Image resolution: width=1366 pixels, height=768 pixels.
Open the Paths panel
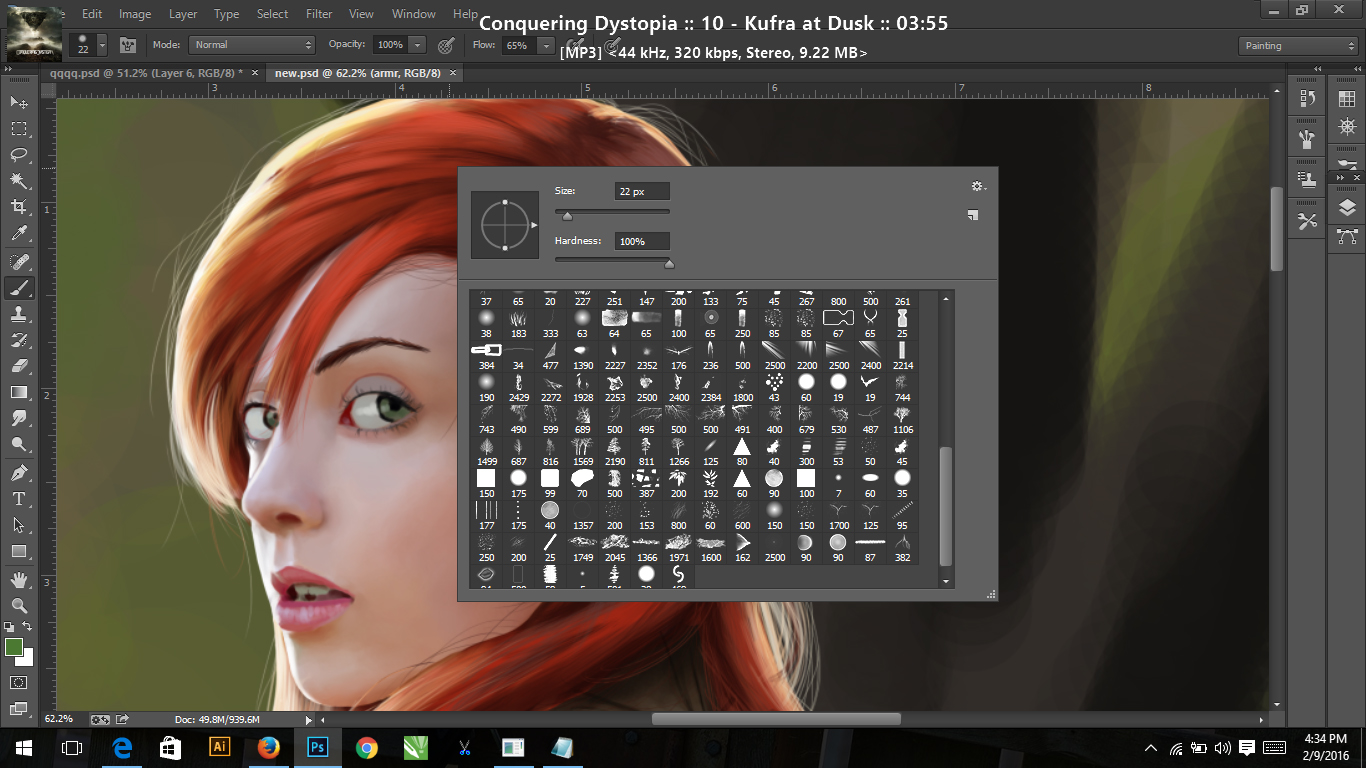click(1347, 237)
